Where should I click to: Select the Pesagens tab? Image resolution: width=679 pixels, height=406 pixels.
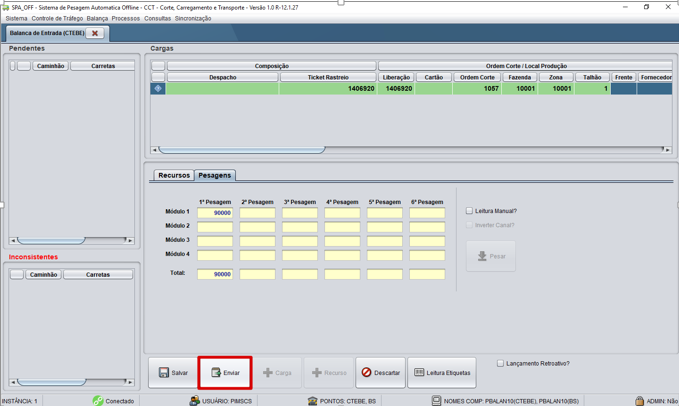point(215,175)
